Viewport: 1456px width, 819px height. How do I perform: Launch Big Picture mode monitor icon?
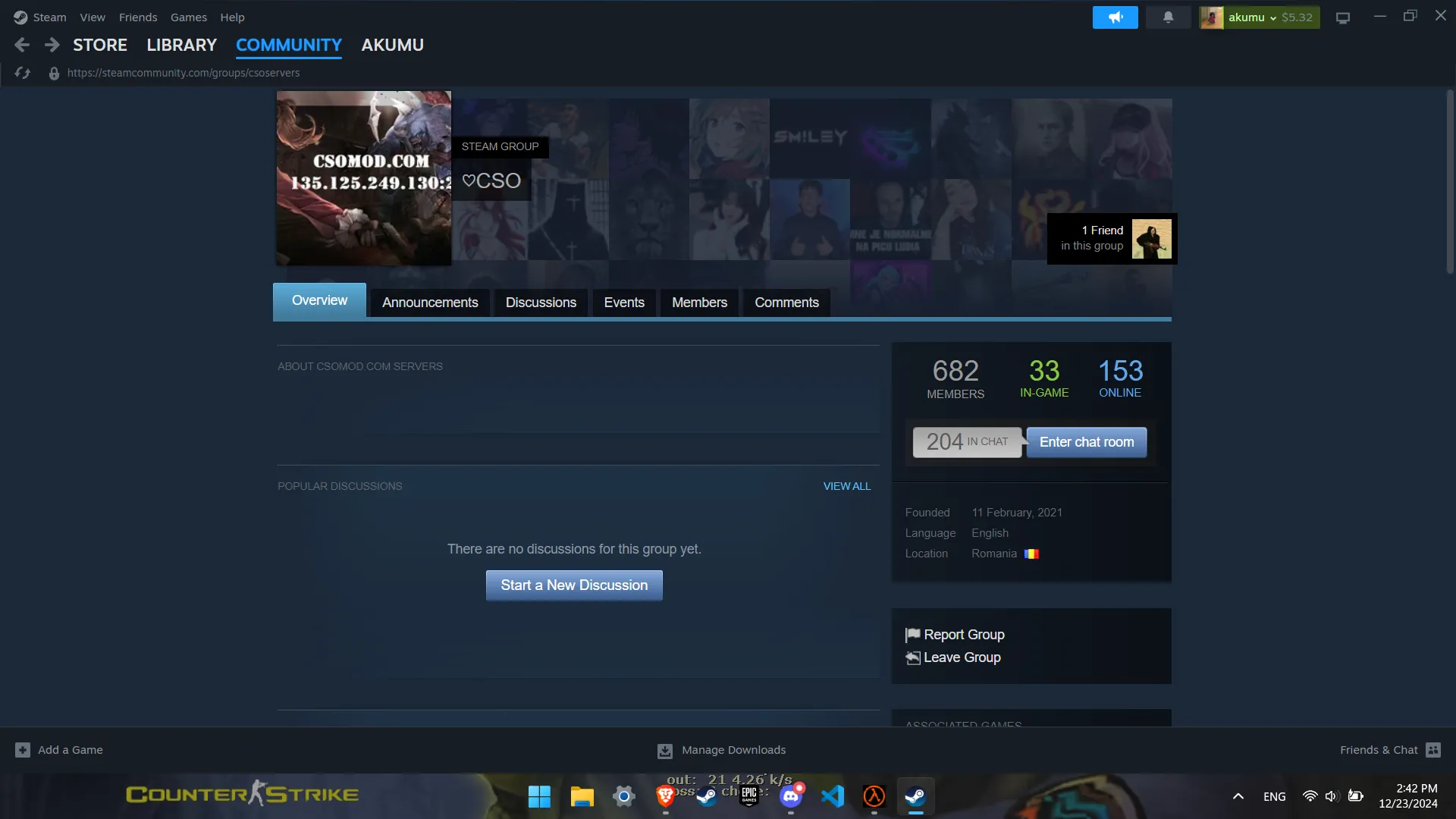click(x=1343, y=17)
